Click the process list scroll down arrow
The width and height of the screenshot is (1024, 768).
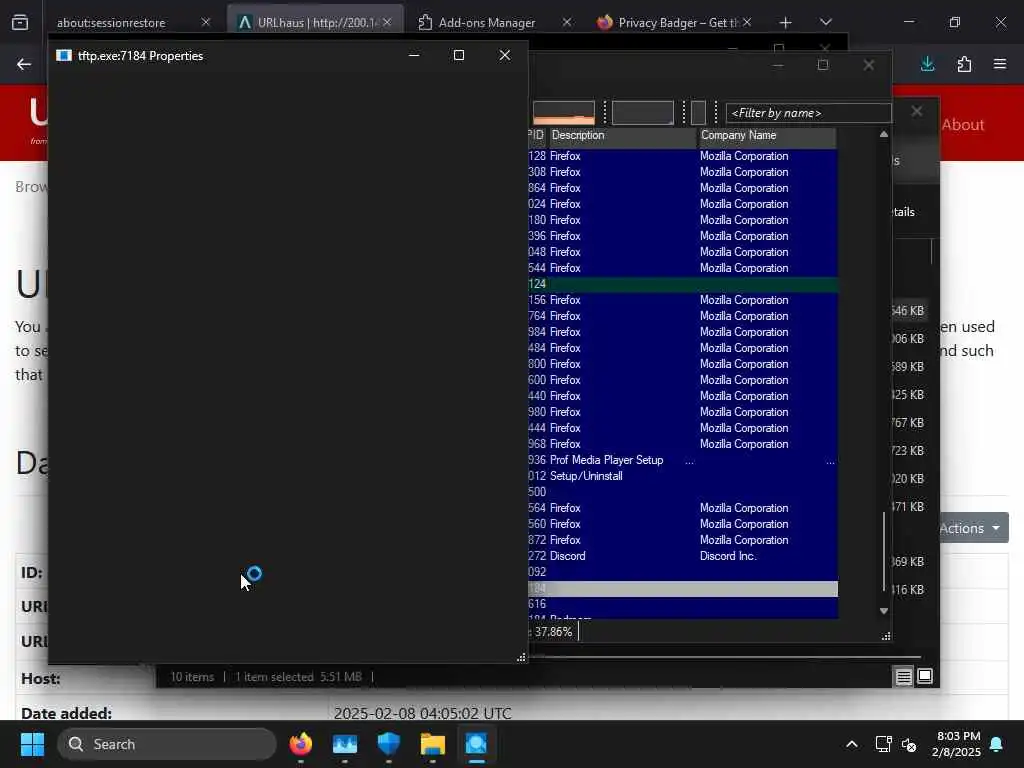884,611
